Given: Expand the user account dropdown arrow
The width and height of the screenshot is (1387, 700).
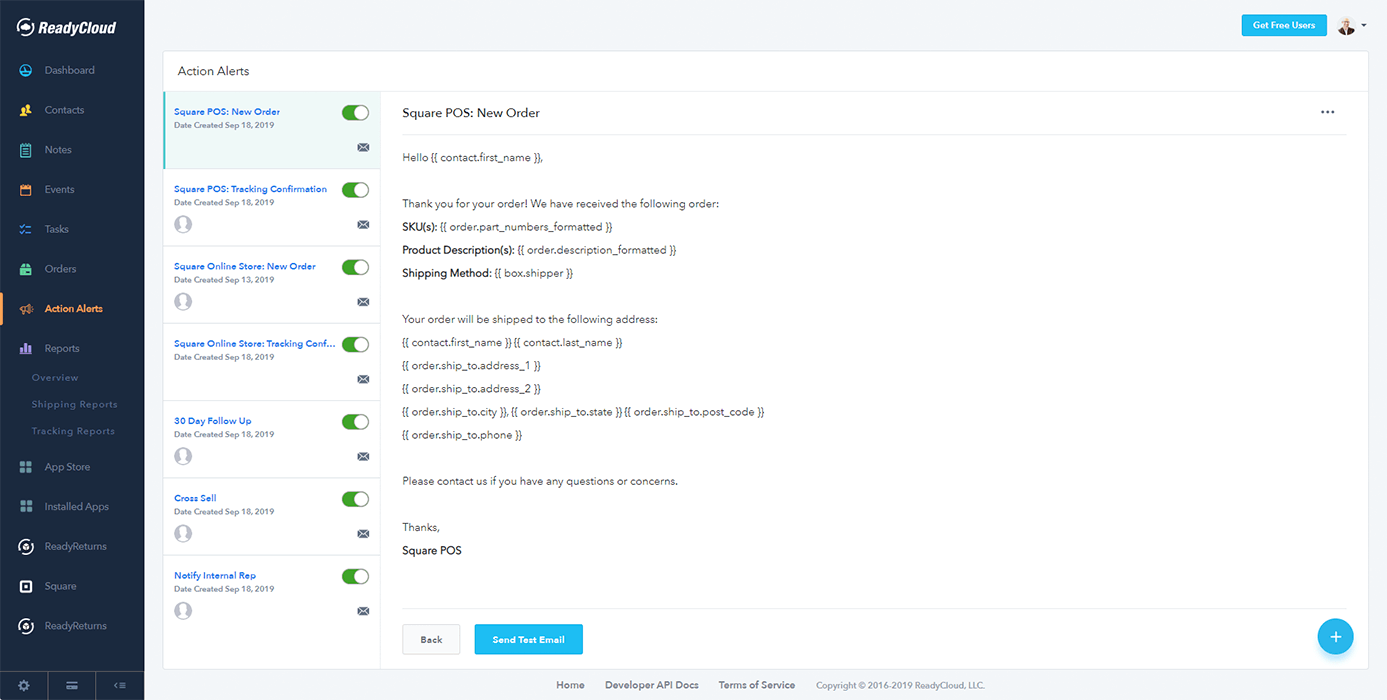Looking at the screenshot, I should 1364,26.
